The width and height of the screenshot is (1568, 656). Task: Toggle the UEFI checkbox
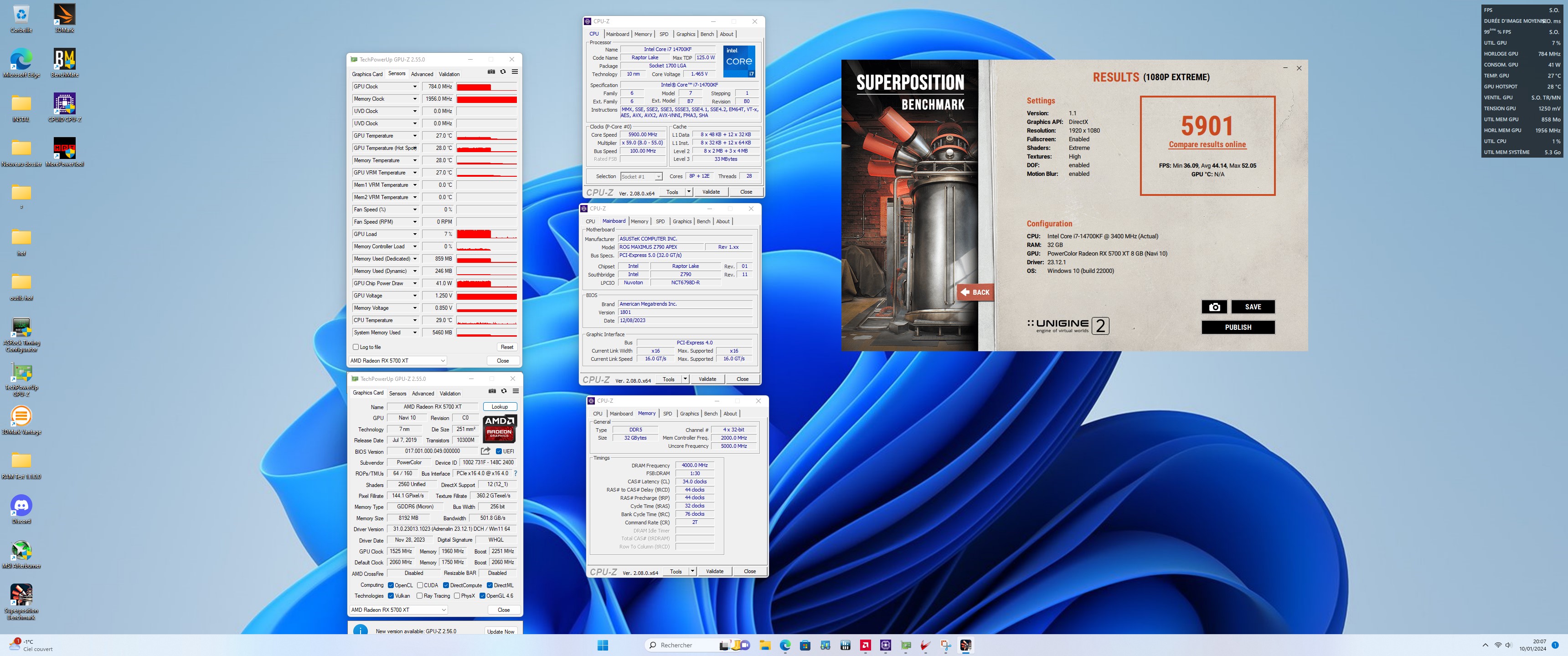pos(499,451)
